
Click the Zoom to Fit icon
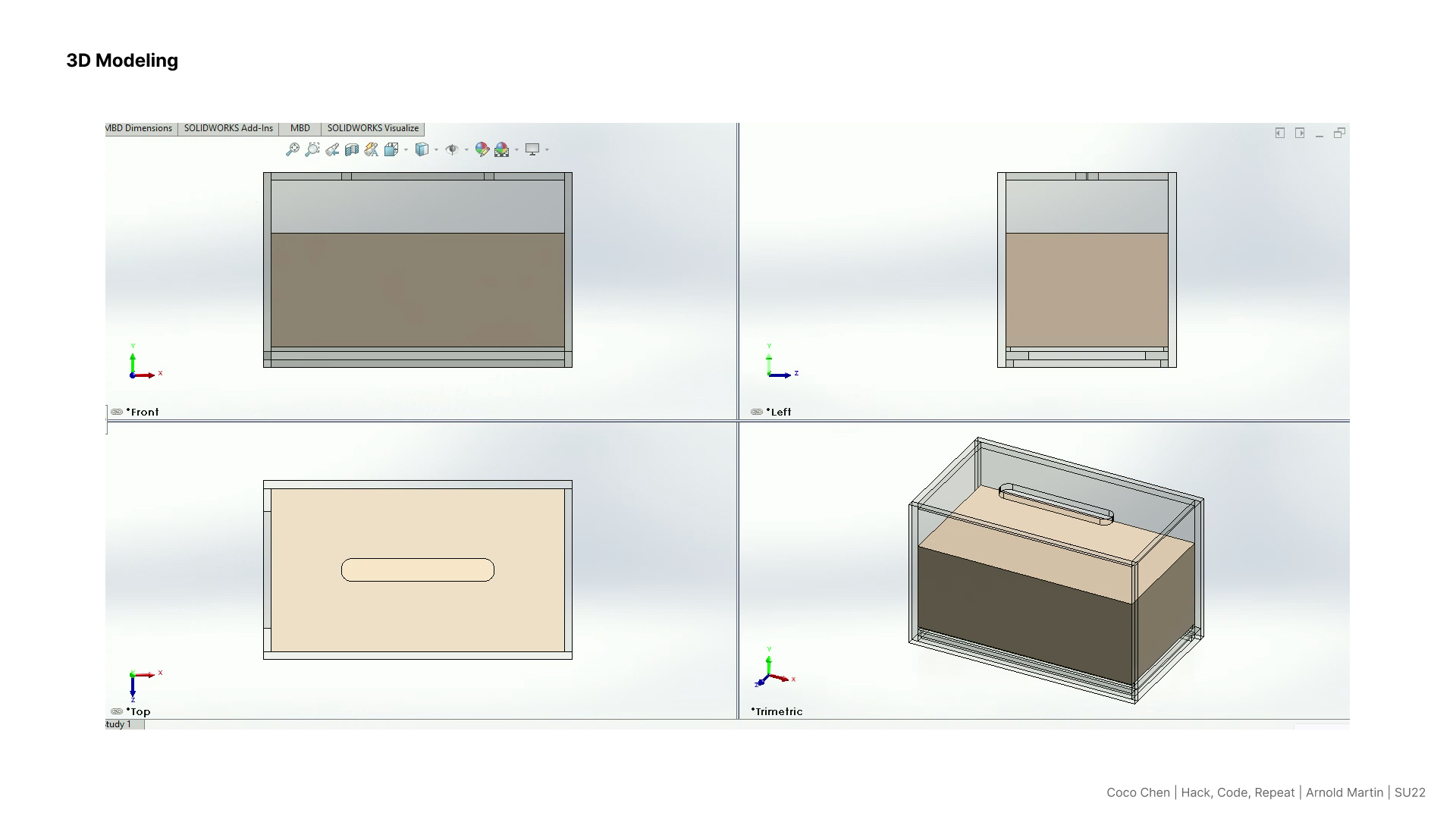pos(293,149)
